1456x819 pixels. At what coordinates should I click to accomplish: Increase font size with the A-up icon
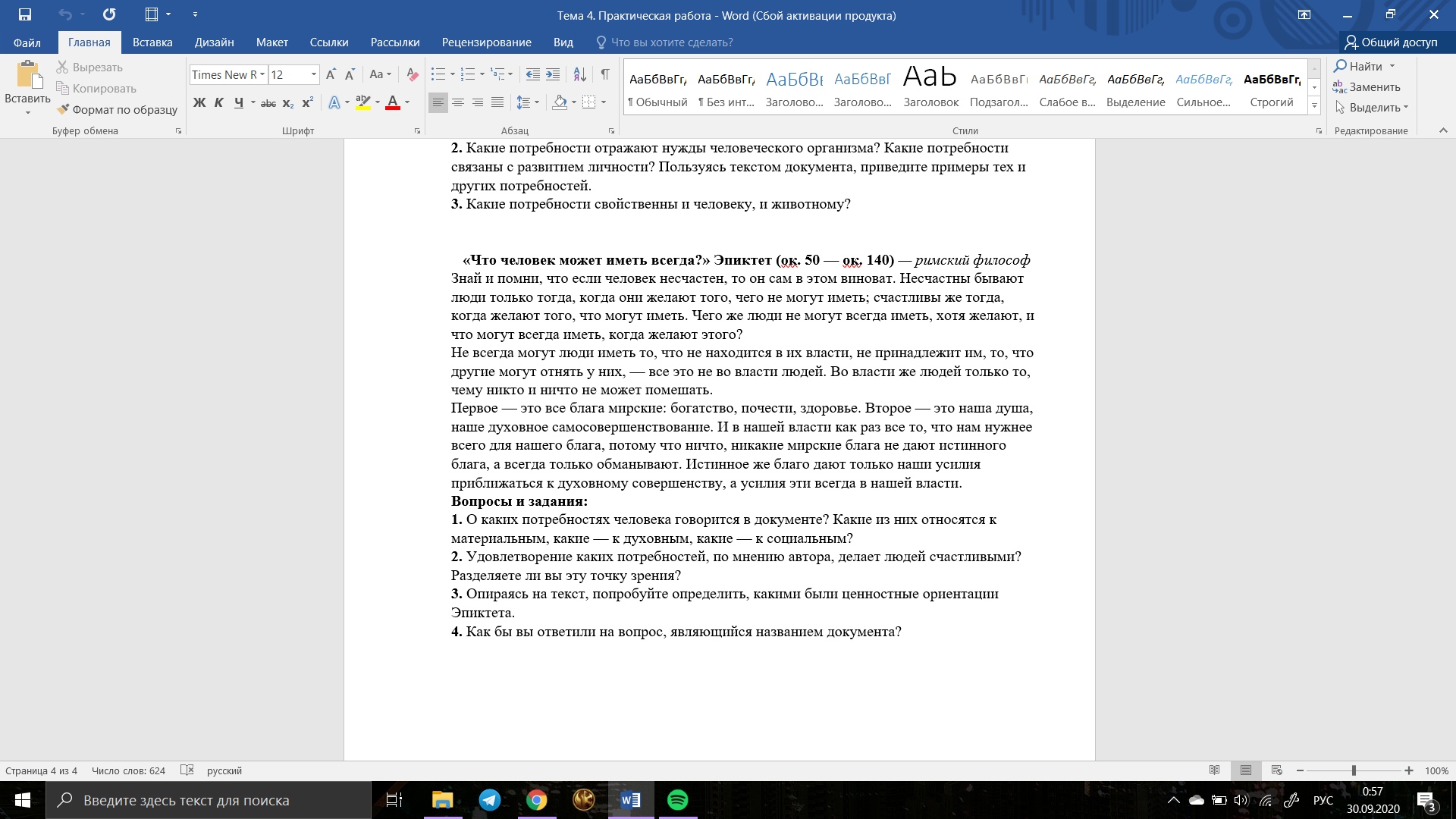tap(331, 74)
